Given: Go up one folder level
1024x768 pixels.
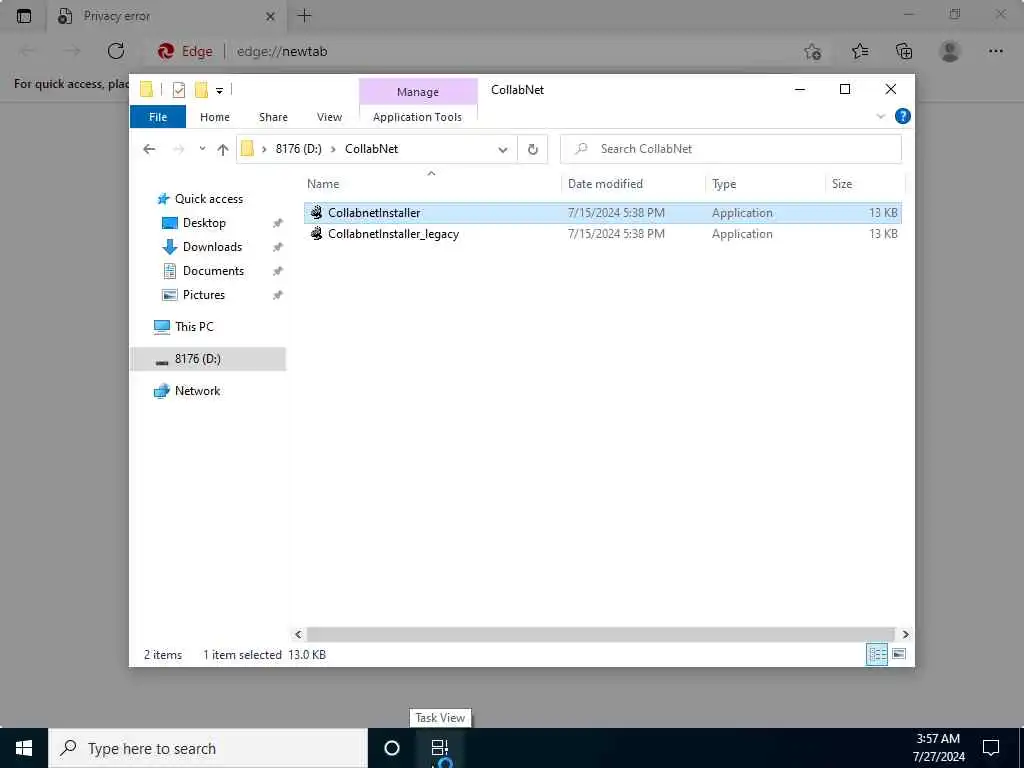Looking at the screenshot, I should [x=223, y=150].
